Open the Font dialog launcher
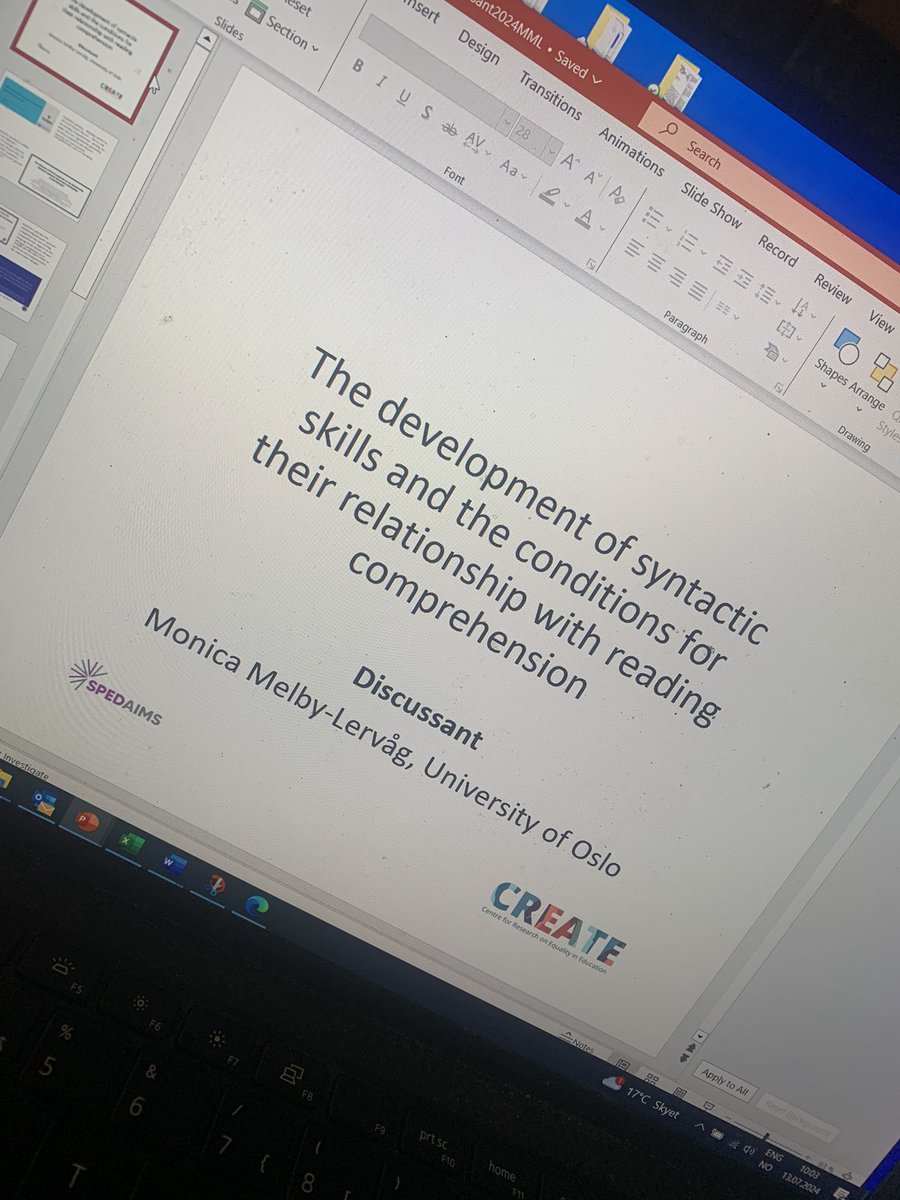Viewport: 900px width, 1200px height. tap(592, 264)
